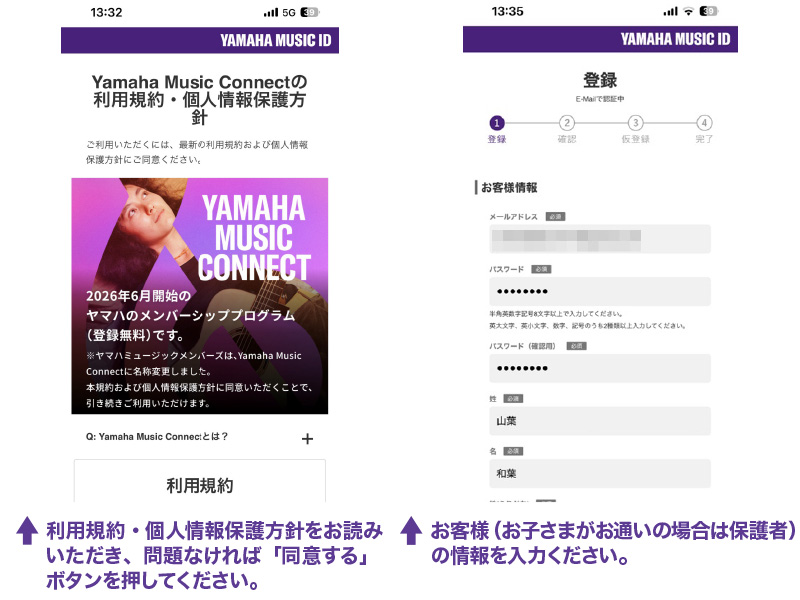Tap the Yamaha Music Connect banner image
Viewport: 800px width, 600px height.
(199, 296)
